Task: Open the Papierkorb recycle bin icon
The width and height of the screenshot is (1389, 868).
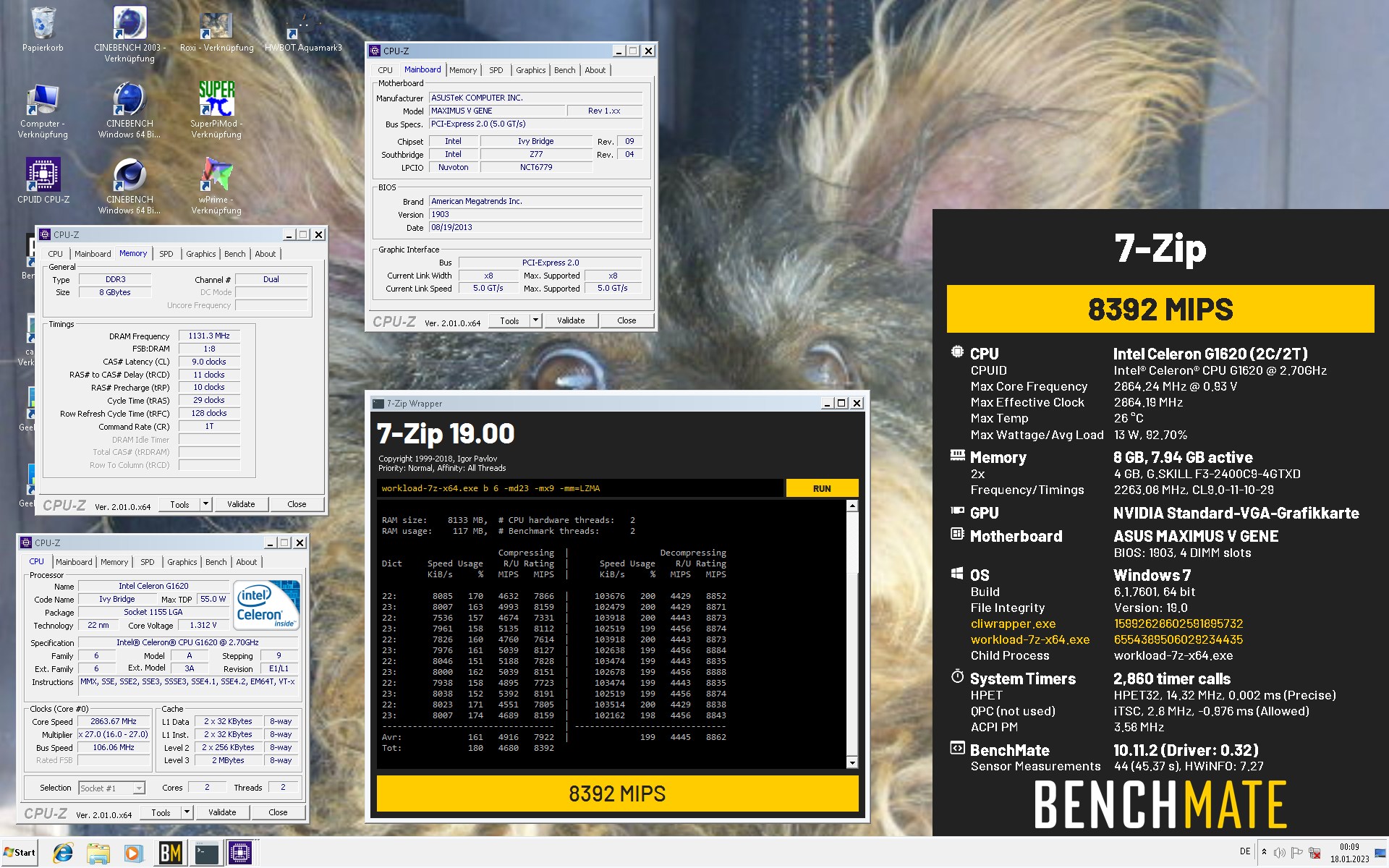Action: click(x=43, y=30)
